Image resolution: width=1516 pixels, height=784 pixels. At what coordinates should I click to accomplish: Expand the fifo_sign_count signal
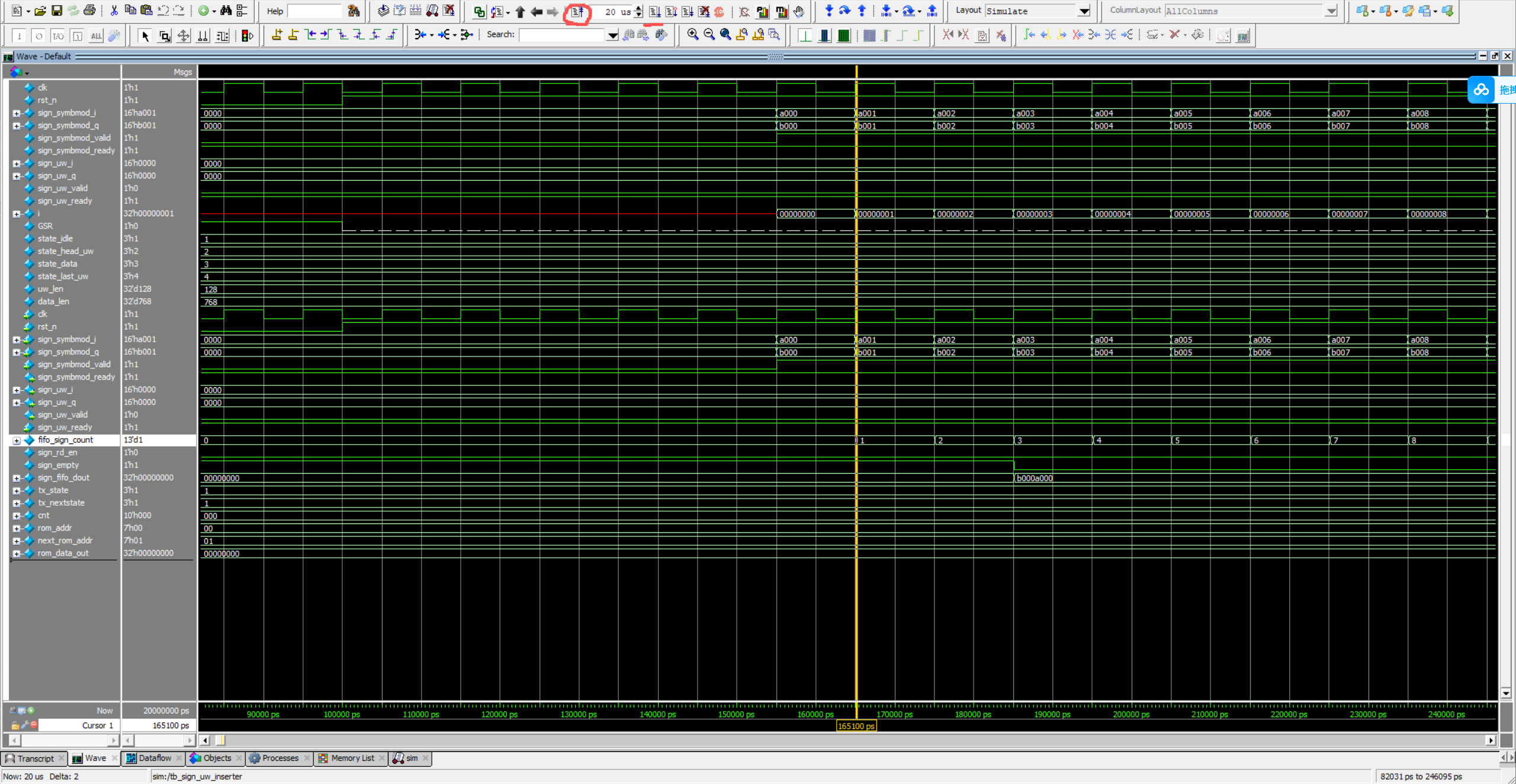click(x=17, y=441)
